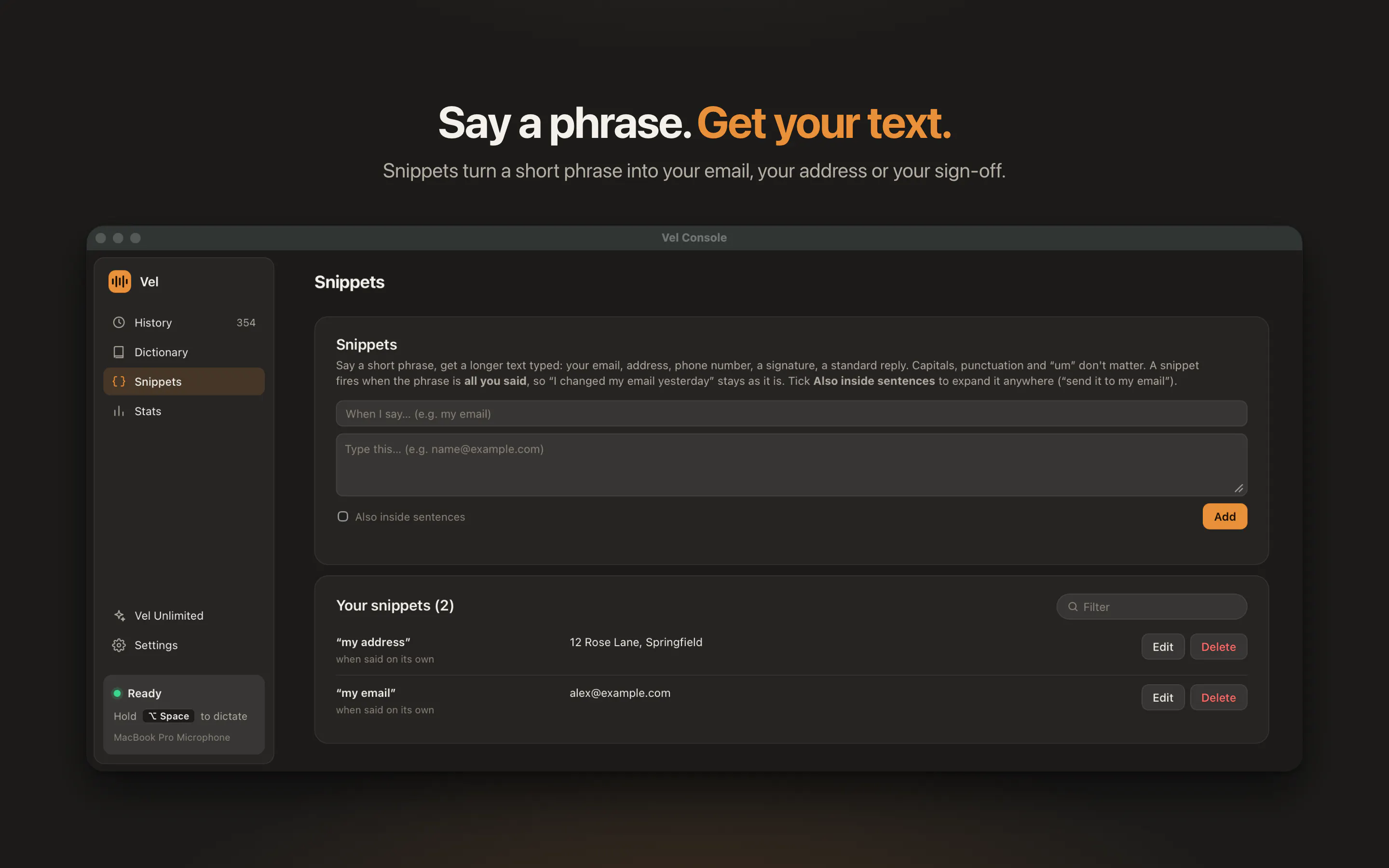Open Settings from the sidebar
Image resolution: width=1389 pixels, height=868 pixels.
pyautogui.click(x=184, y=645)
